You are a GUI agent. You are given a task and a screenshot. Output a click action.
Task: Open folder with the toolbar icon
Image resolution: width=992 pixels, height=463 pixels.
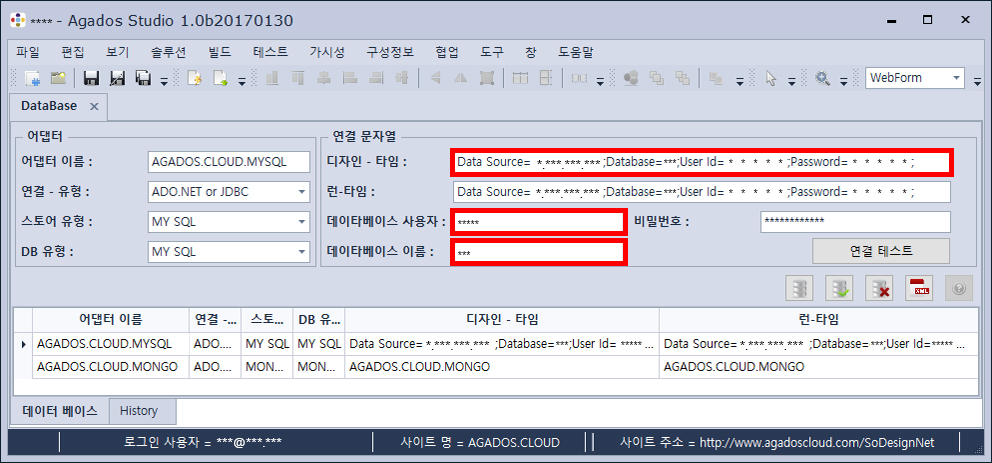tap(59, 78)
